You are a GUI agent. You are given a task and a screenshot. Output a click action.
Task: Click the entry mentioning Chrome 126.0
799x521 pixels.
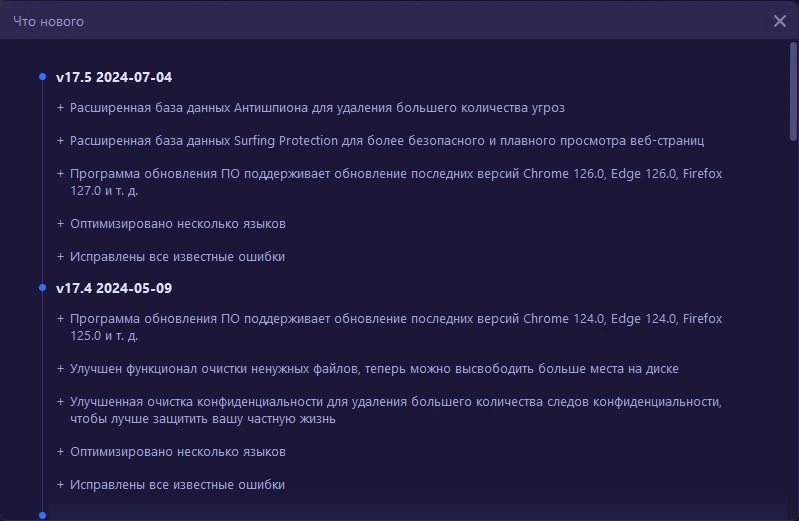point(396,182)
